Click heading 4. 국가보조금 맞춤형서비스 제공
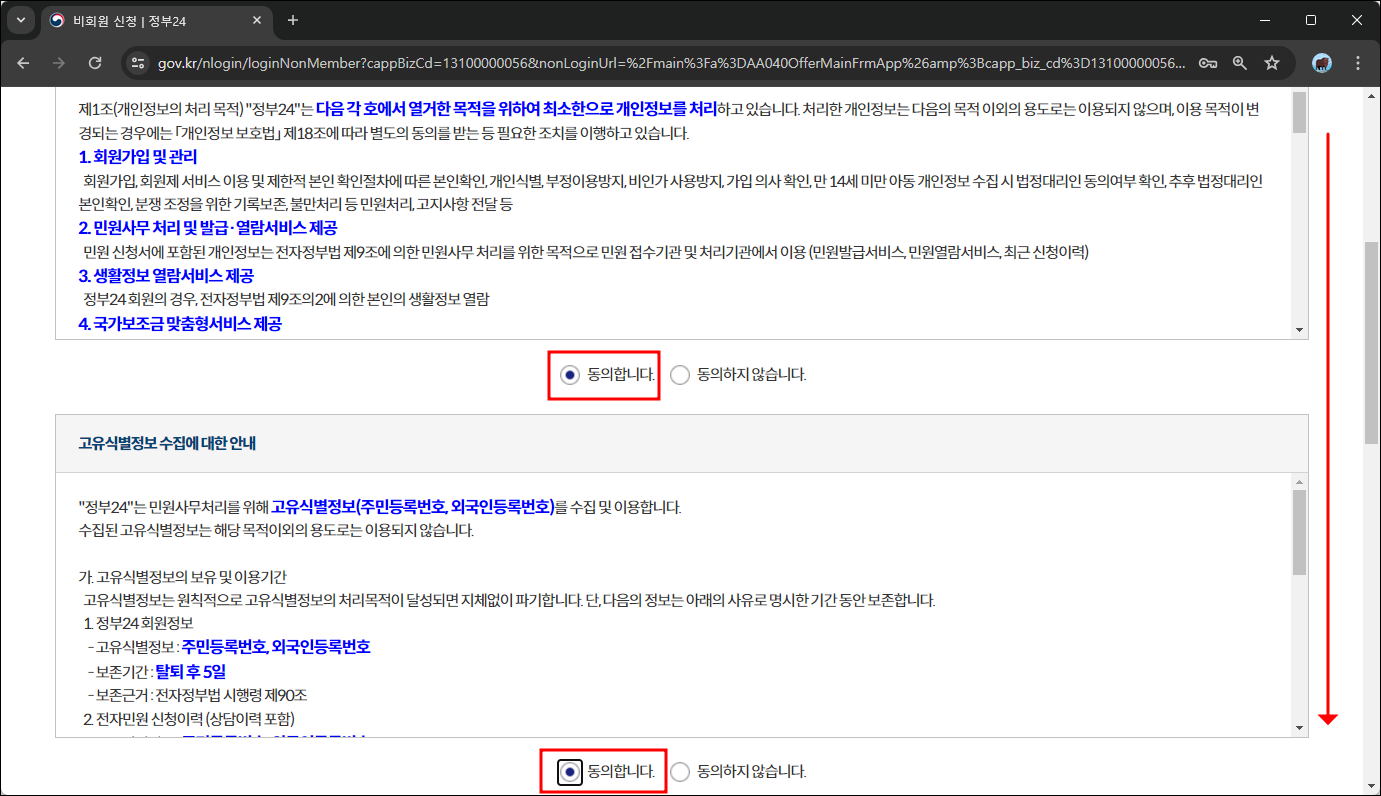 coord(180,324)
